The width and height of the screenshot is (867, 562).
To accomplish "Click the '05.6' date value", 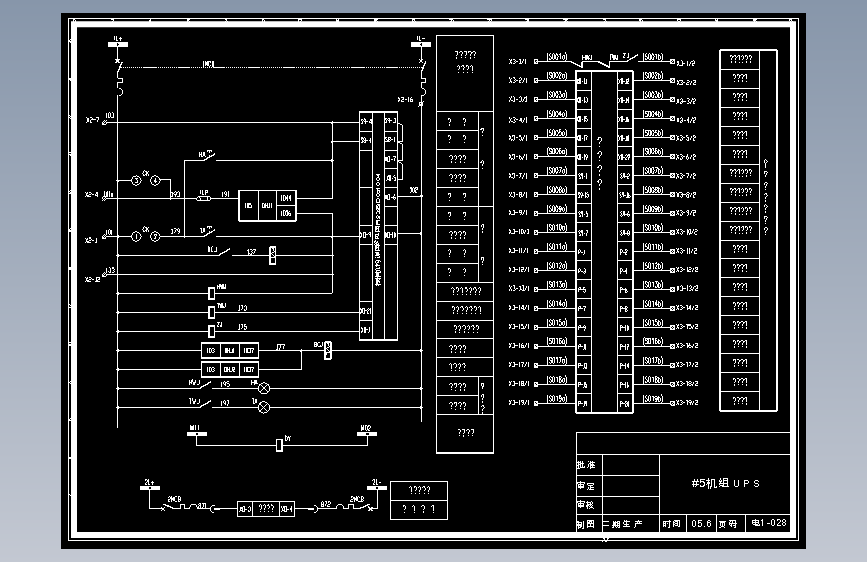I will pyautogui.click(x=701, y=523).
